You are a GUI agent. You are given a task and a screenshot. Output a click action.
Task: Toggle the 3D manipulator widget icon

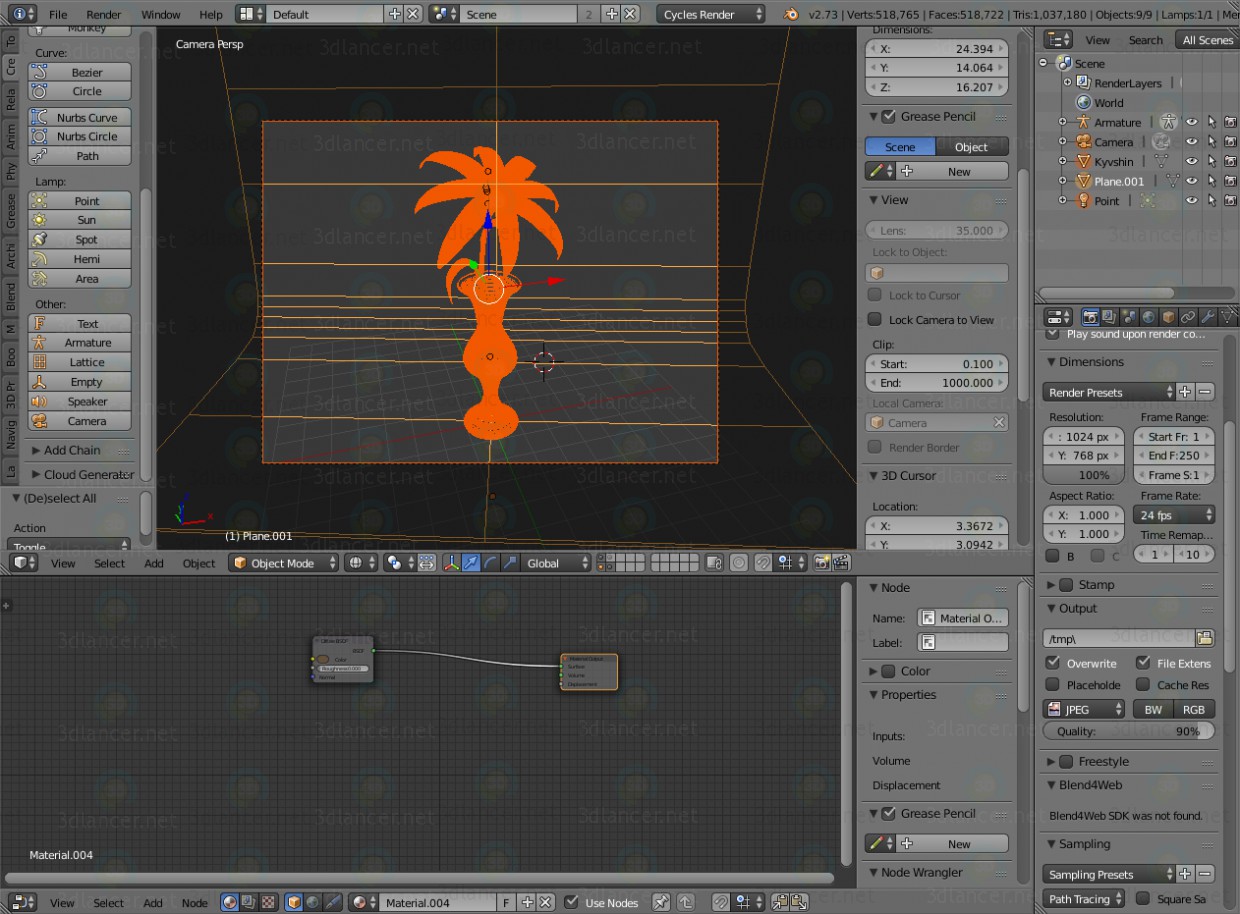coord(451,563)
